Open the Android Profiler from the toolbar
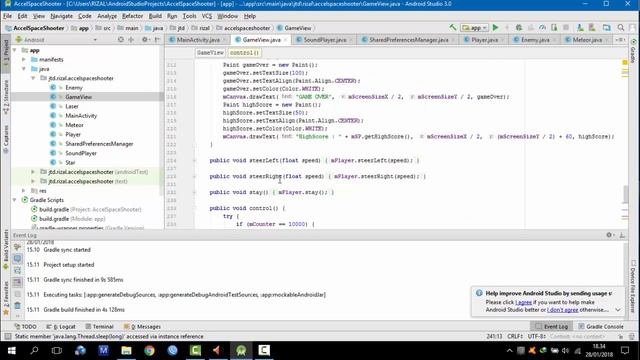640x360 pixels. coord(542,28)
